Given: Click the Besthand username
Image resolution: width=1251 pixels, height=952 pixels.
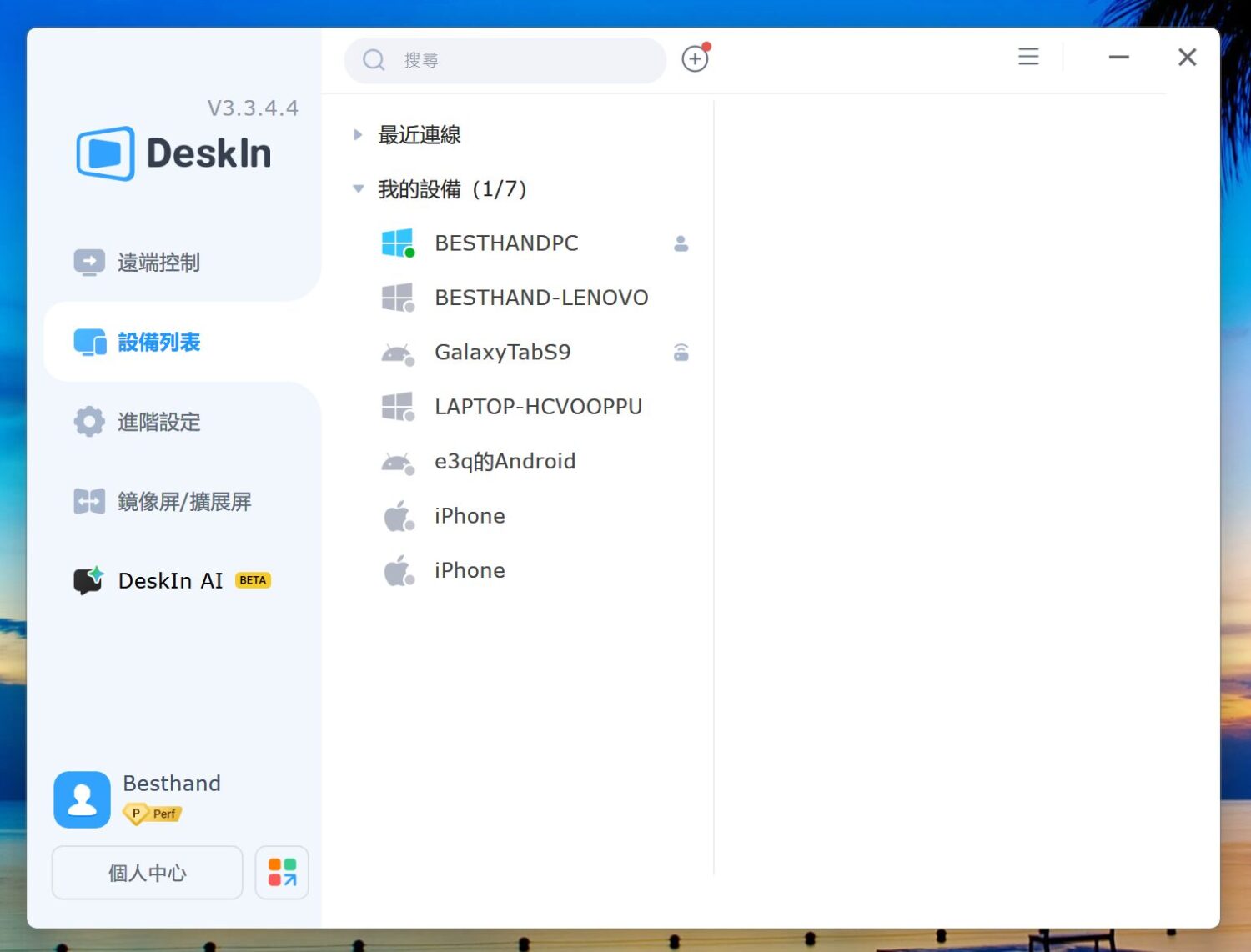Looking at the screenshot, I should [x=172, y=784].
